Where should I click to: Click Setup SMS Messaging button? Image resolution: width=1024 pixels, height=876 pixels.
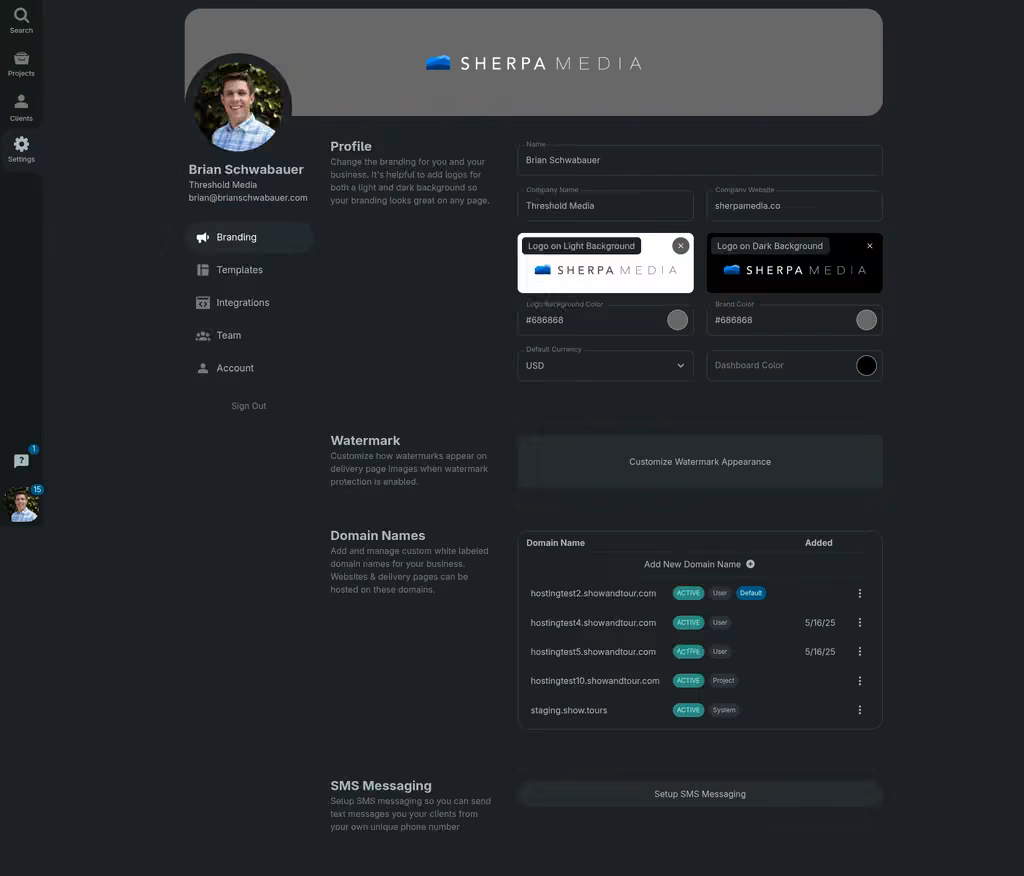pos(699,794)
